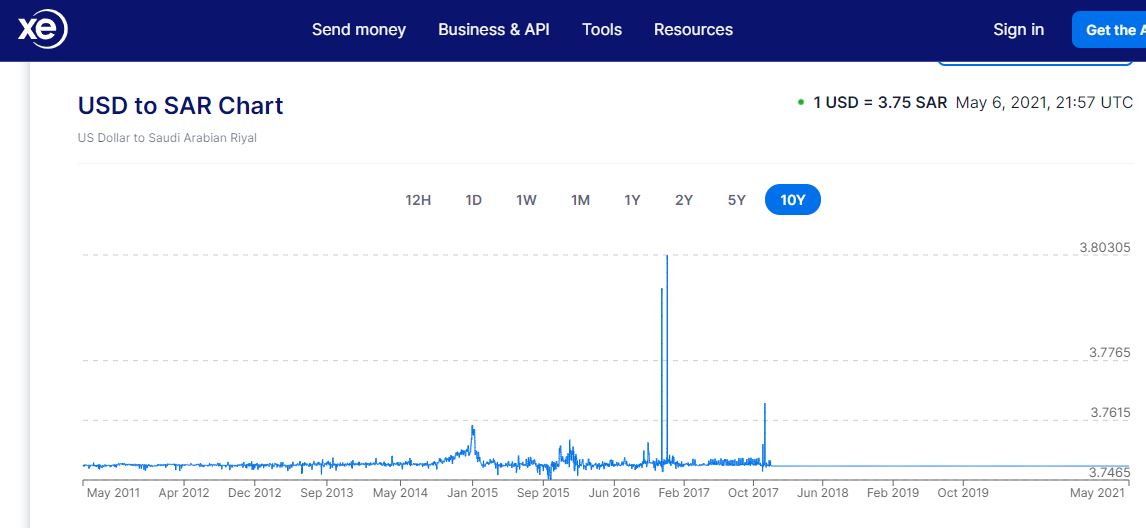Viewport: 1146px width, 528px height.
Task: Choose the 1W time range
Action: [x=527, y=200]
